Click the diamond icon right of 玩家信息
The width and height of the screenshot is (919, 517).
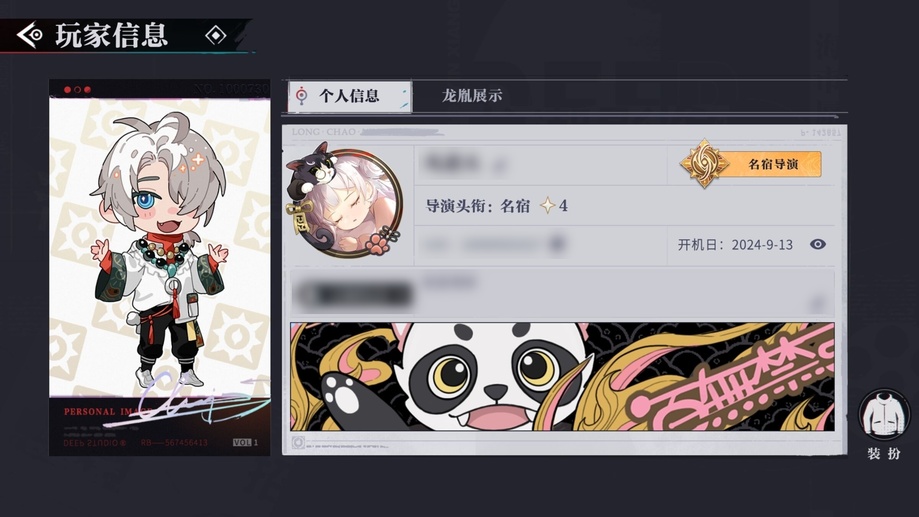(x=216, y=36)
